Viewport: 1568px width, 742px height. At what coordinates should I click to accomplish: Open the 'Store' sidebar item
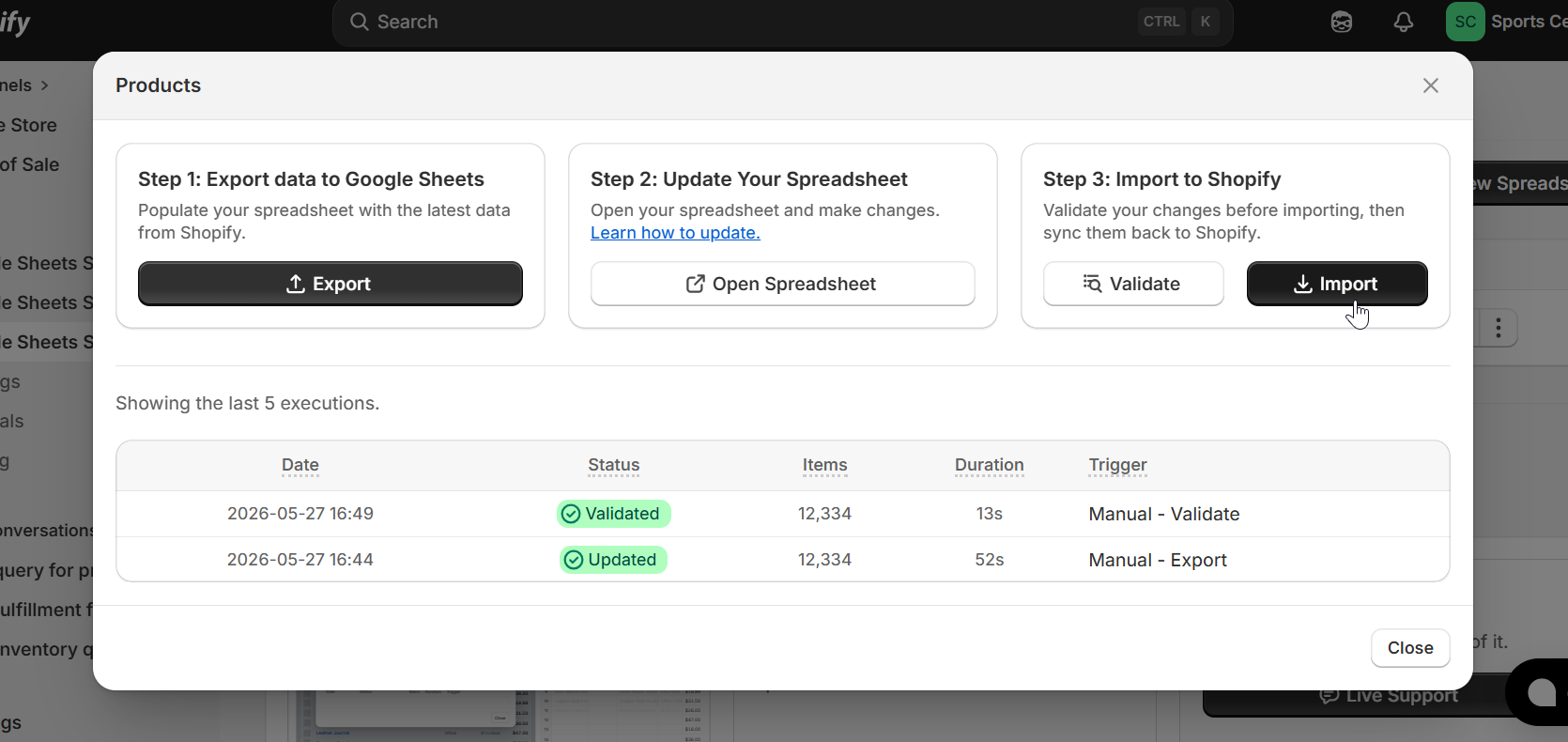tap(28, 125)
